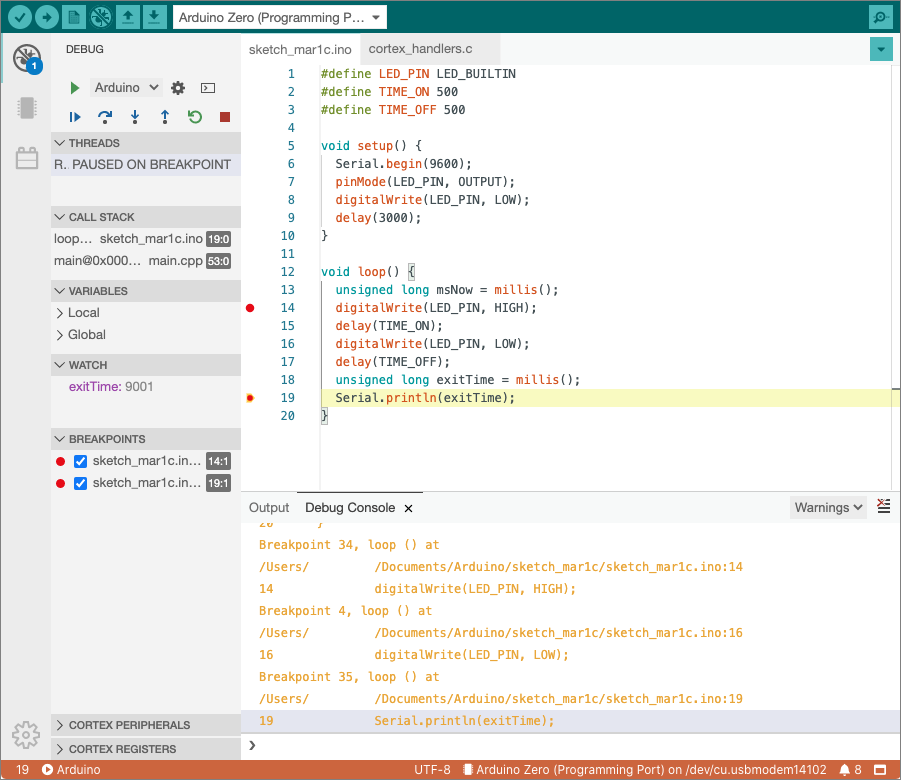Viewport: 901px width, 780px height.
Task: Disable the breakpoint checkbox at sketch_mar1c line 14:1
Action: pos(80,461)
